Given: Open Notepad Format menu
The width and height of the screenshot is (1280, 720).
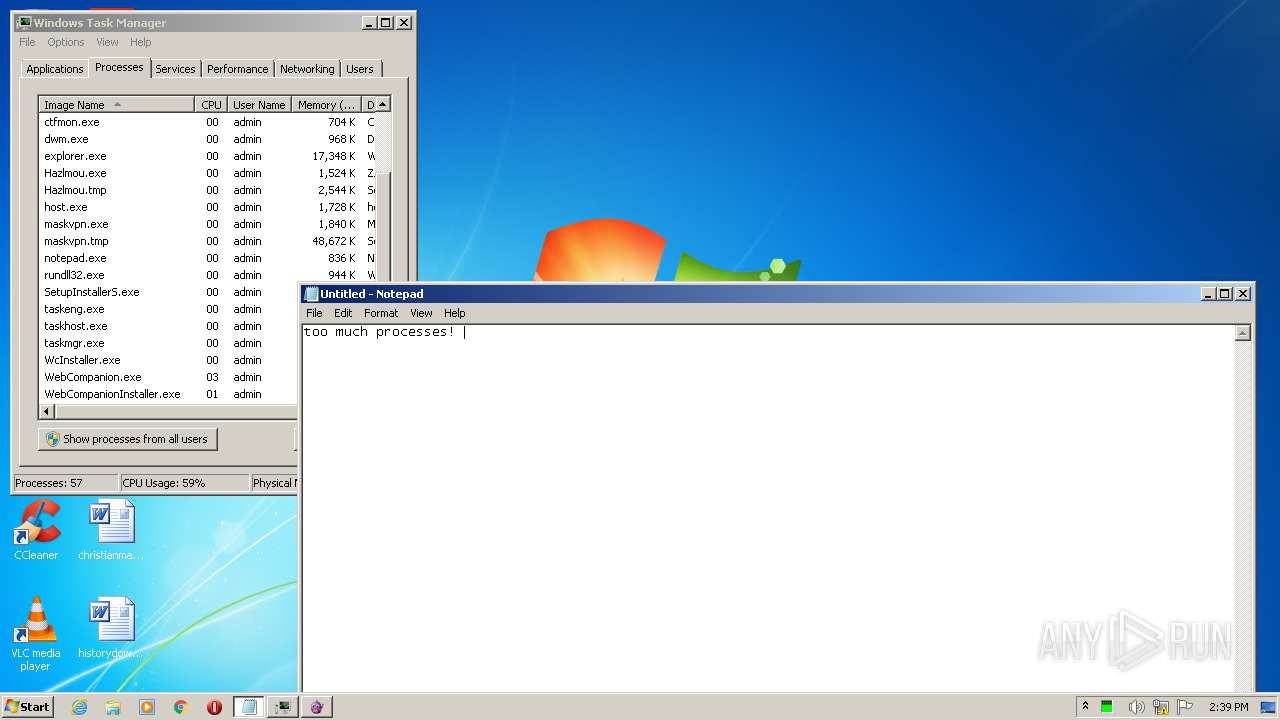Looking at the screenshot, I should [381, 313].
